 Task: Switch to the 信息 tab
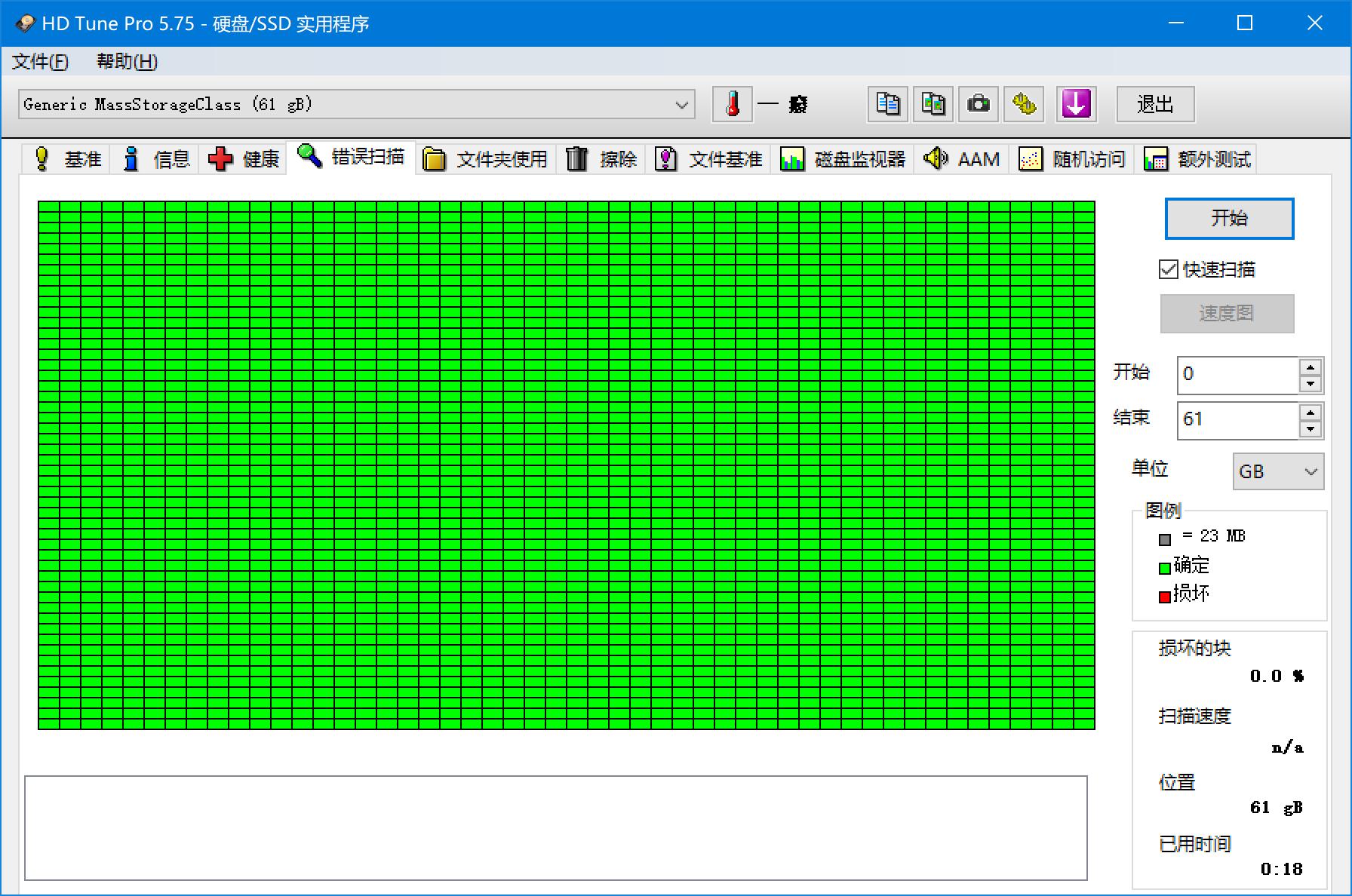point(155,159)
